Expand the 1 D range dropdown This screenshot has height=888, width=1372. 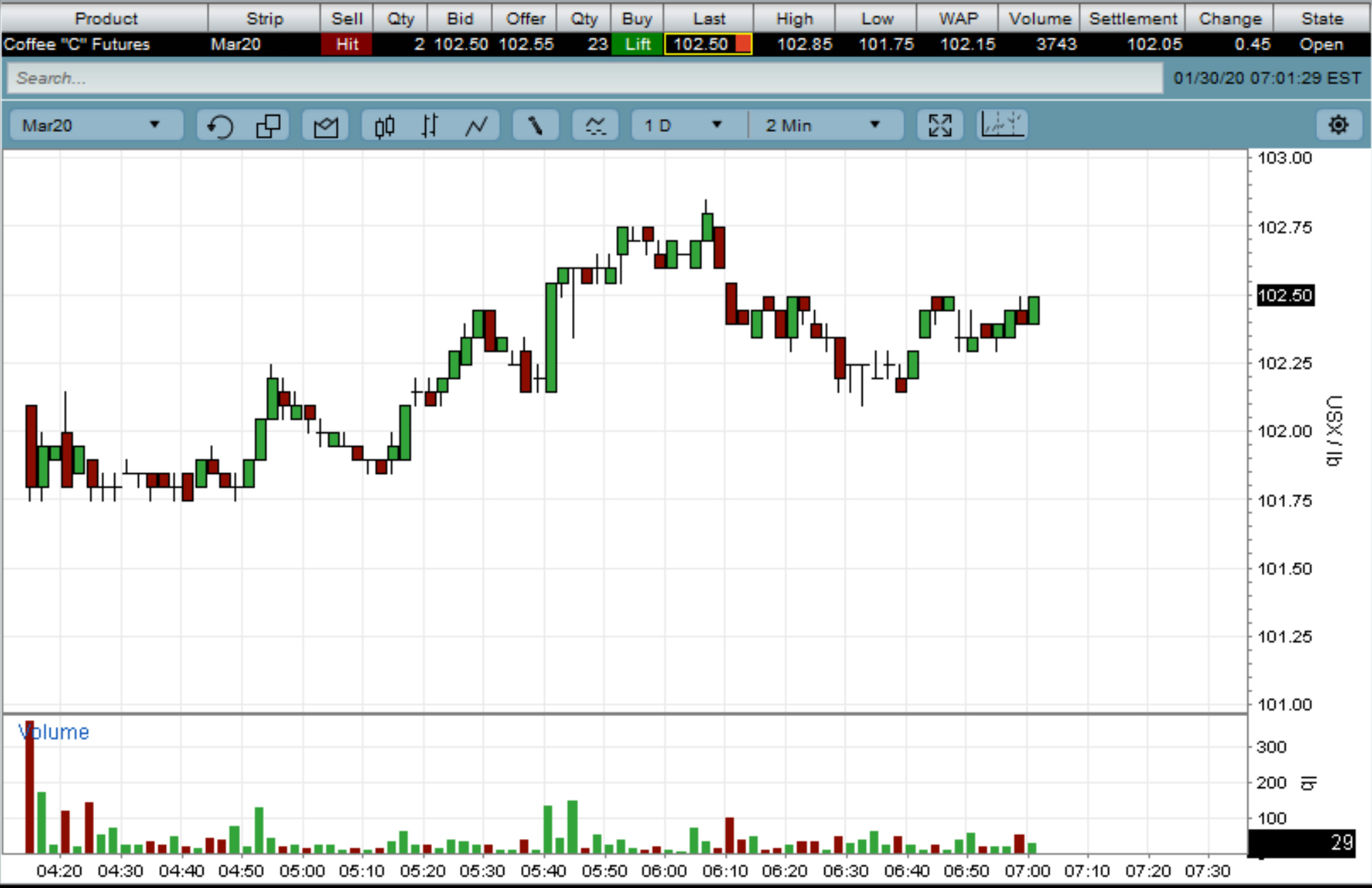coord(684,126)
